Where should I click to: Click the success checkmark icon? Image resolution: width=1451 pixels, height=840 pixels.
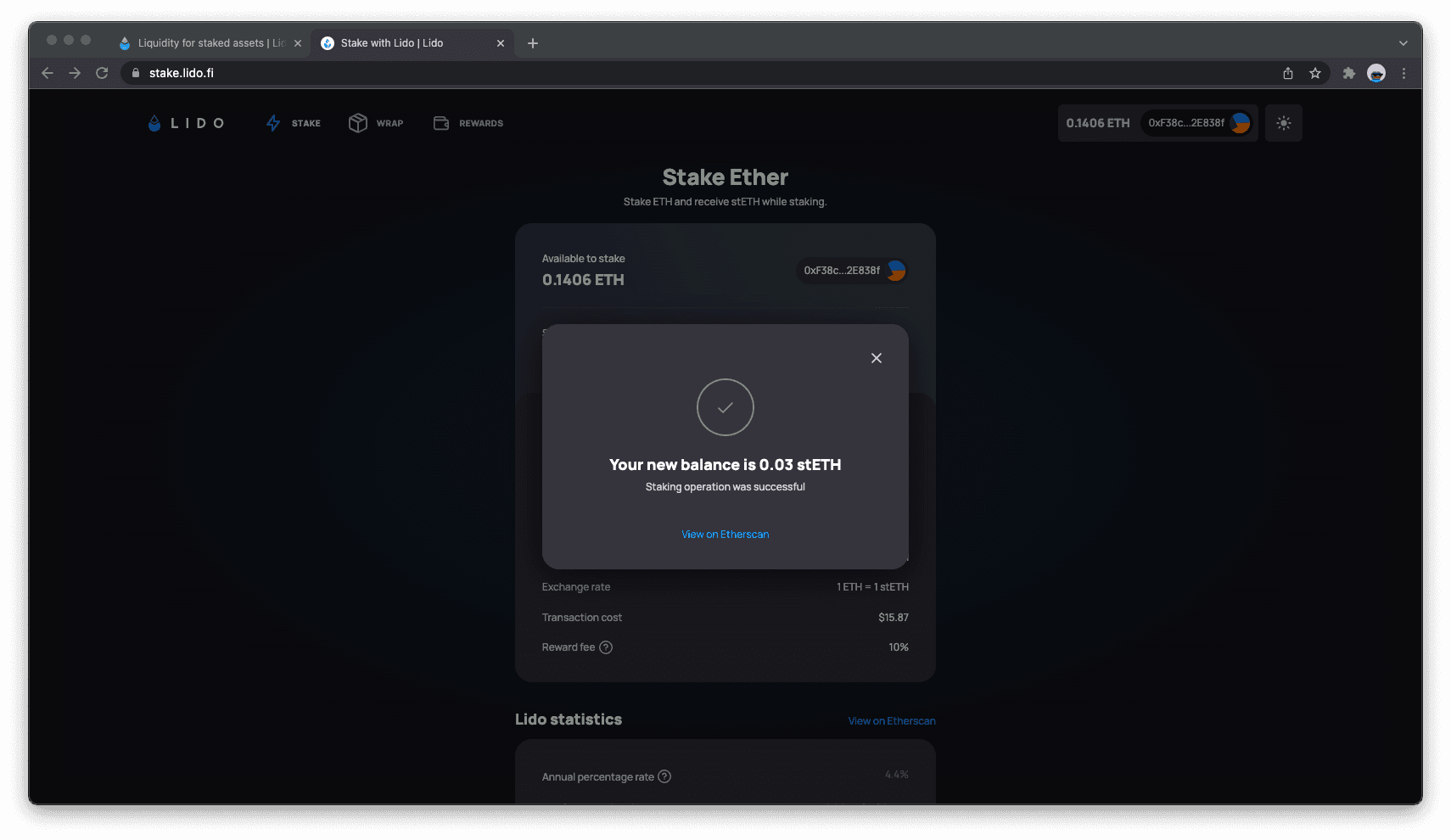(725, 407)
